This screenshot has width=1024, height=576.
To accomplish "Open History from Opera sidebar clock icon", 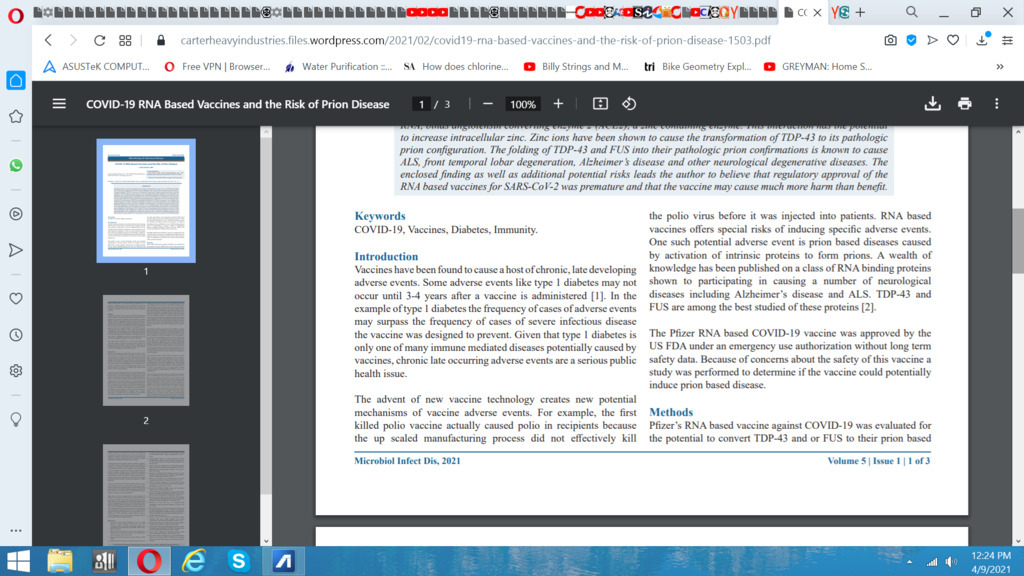I will 16,334.
